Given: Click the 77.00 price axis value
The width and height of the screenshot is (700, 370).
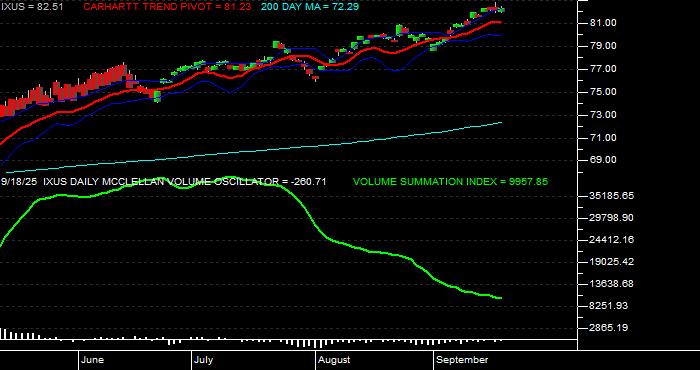Looking at the screenshot, I should click(x=604, y=69).
